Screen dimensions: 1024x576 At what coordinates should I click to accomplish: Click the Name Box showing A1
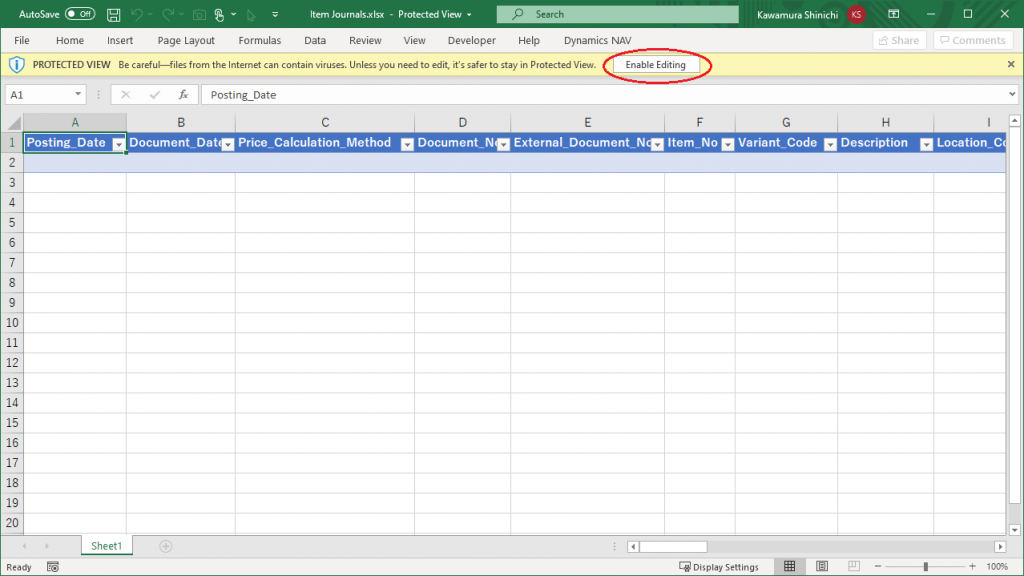[39, 95]
